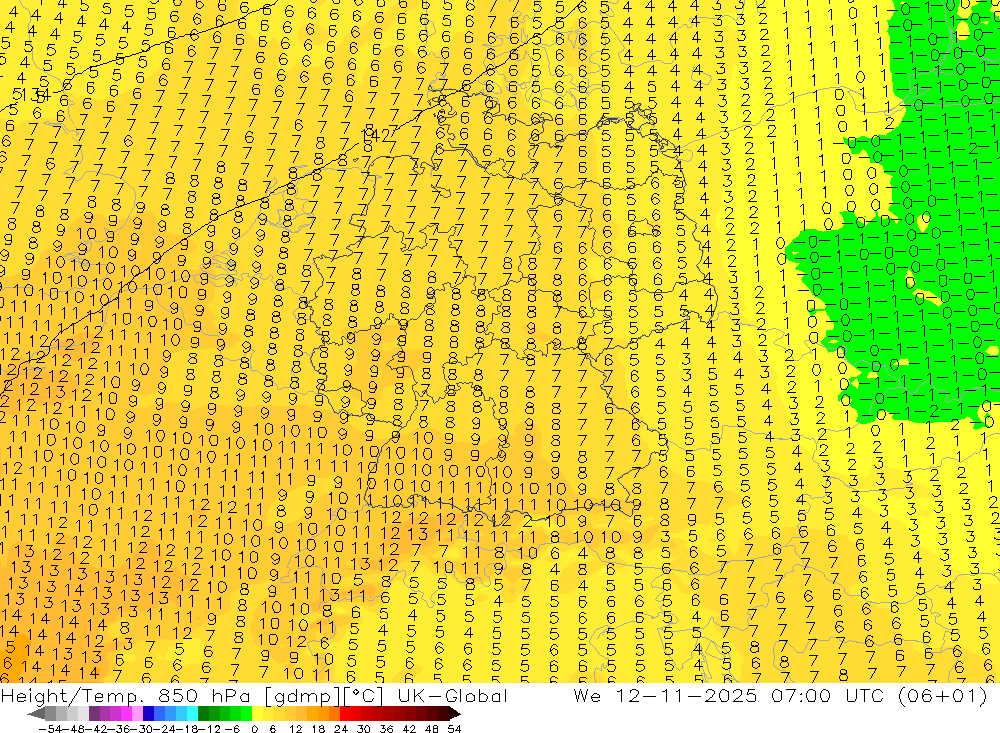Click the '0' legend scale value
The image size is (1000, 733).
coord(254,729)
